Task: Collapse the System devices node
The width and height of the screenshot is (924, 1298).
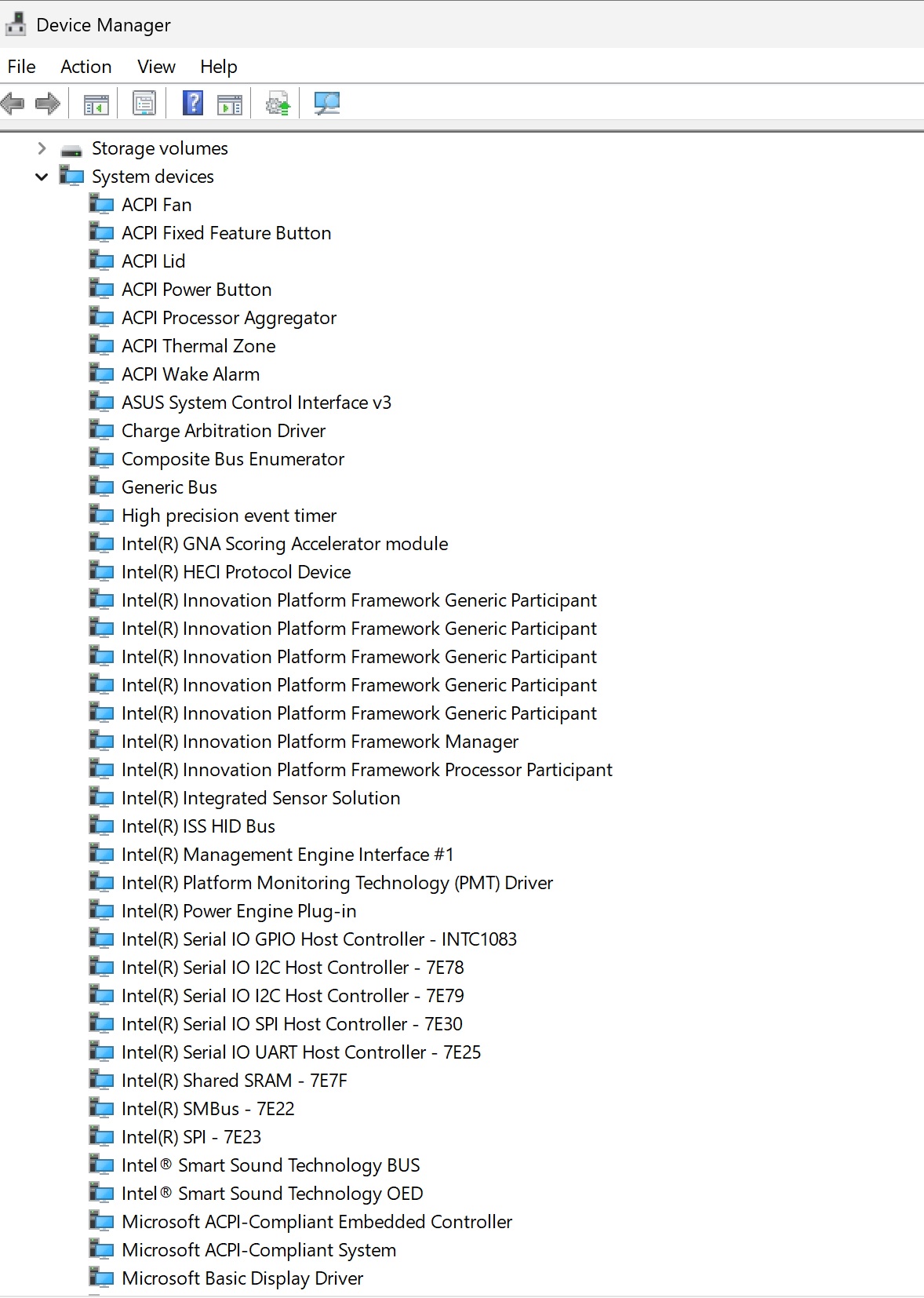Action: click(42, 177)
